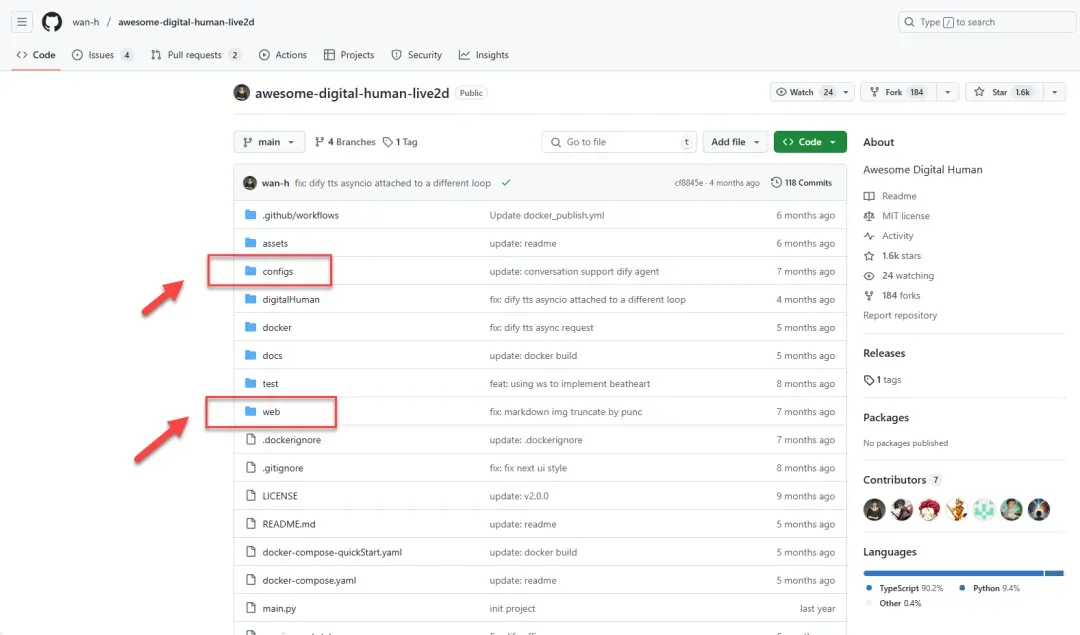Open the README.md file

click(x=289, y=524)
